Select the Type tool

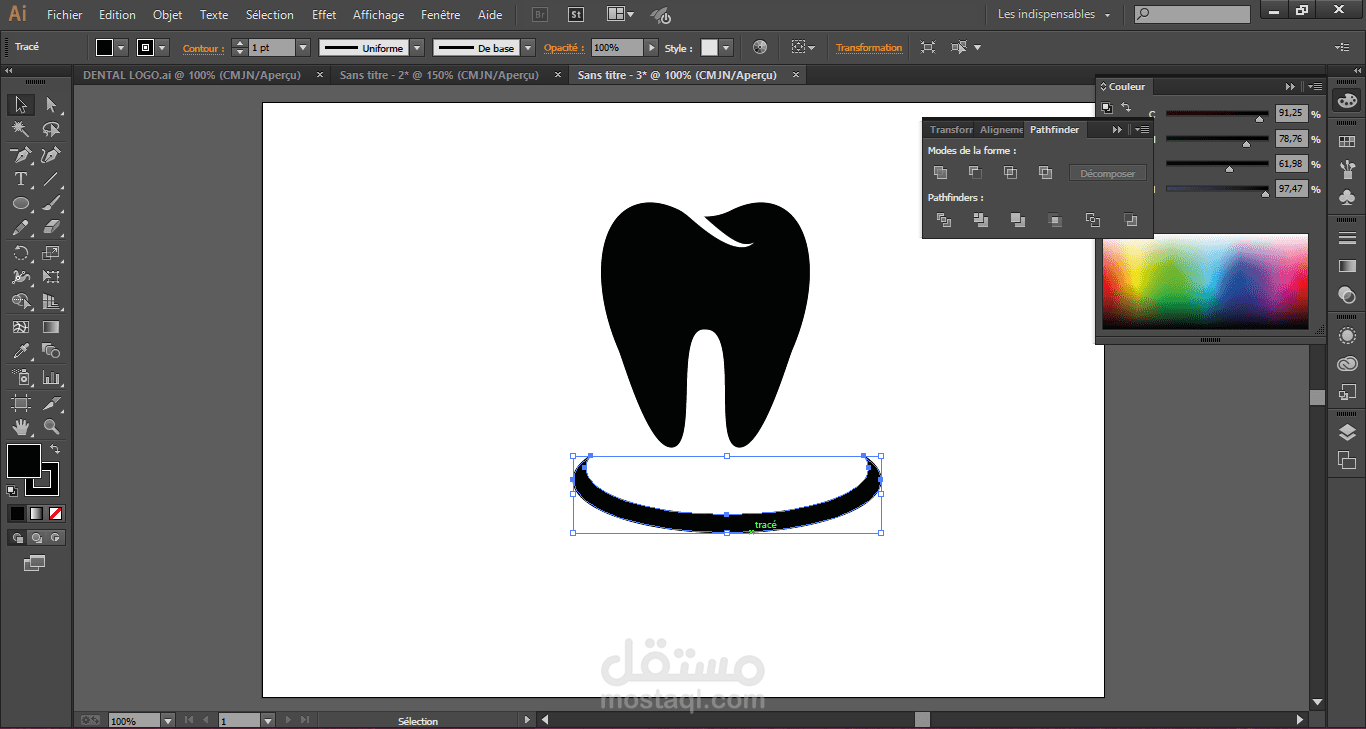(x=20, y=180)
